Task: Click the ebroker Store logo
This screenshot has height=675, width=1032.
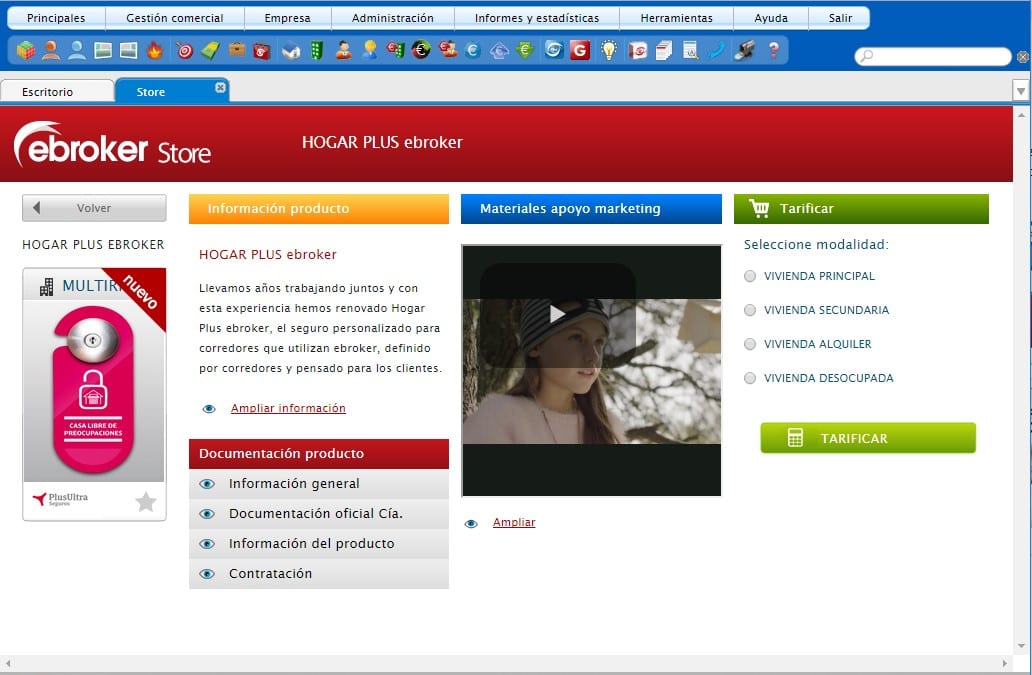Action: click(x=113, y=144)
